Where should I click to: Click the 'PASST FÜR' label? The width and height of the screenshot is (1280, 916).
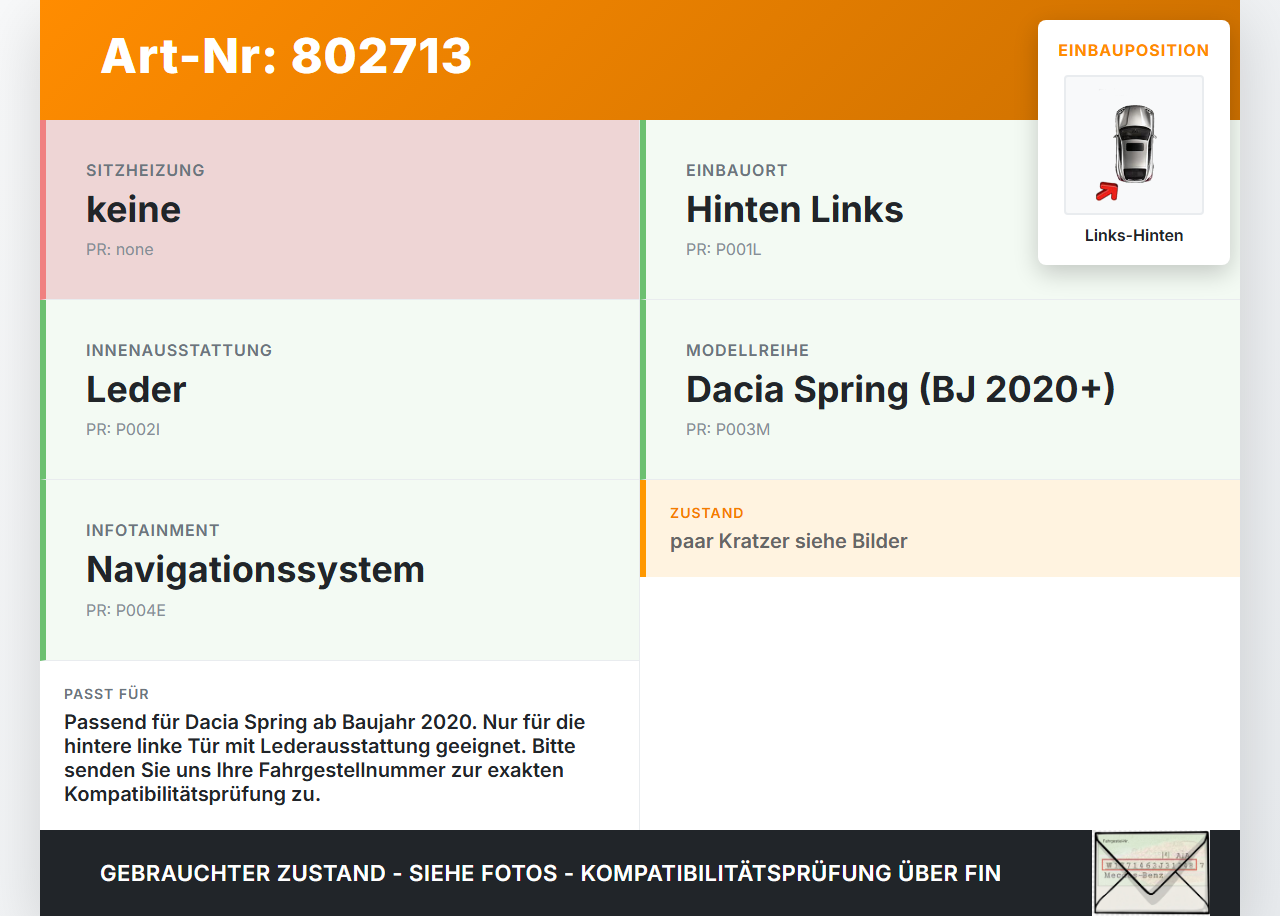[107, 694]
